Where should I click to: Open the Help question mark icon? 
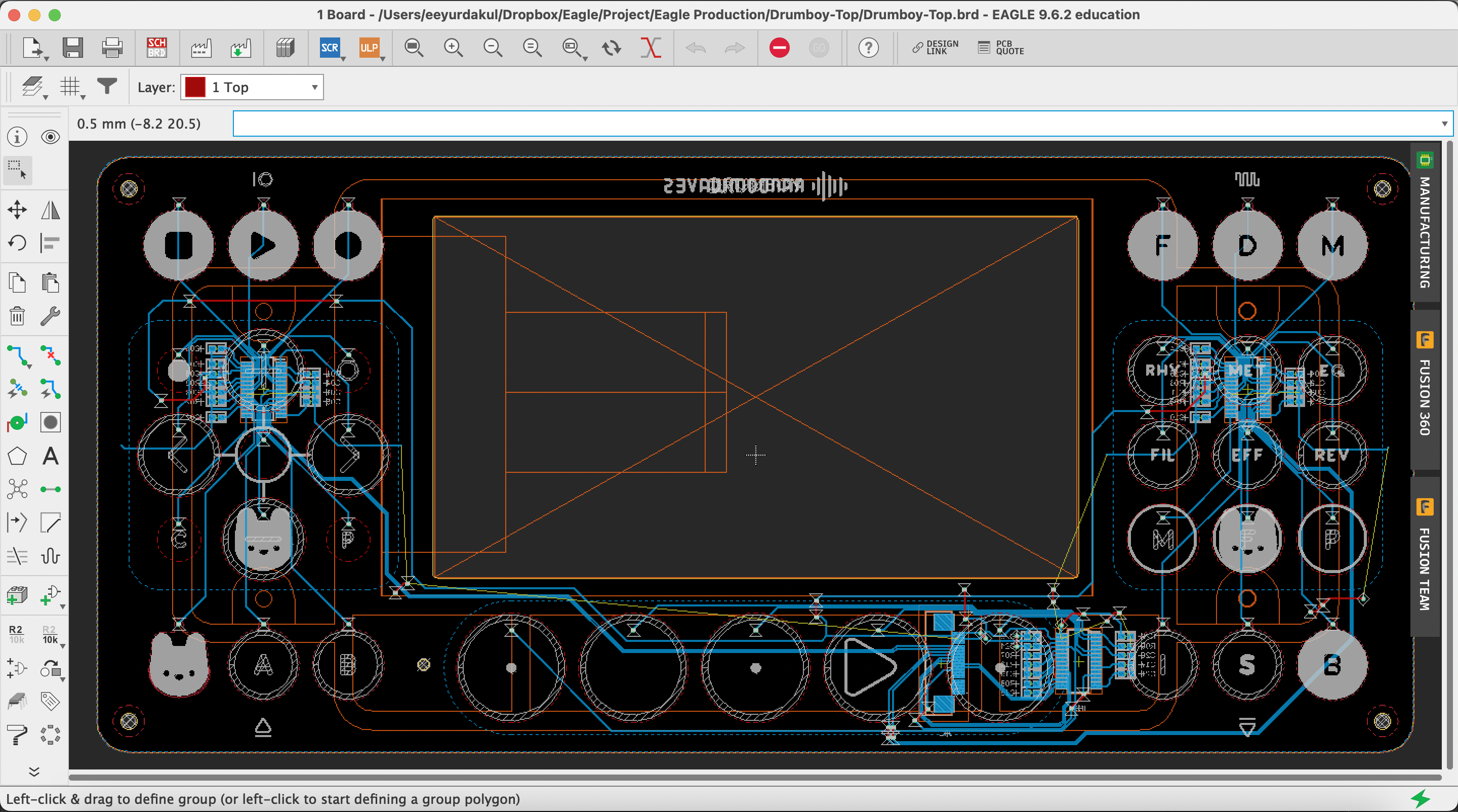(868, 48)
